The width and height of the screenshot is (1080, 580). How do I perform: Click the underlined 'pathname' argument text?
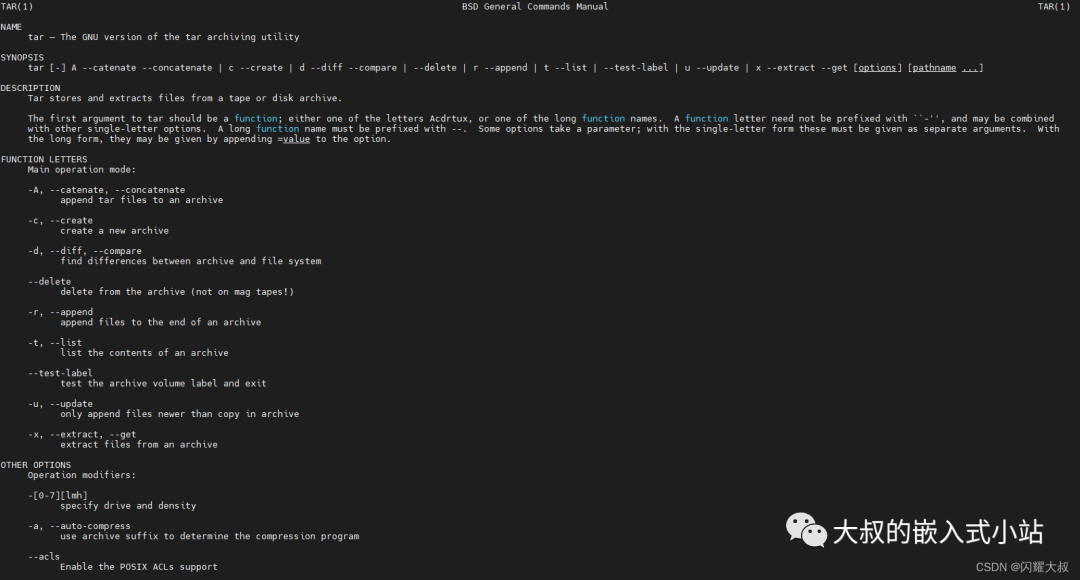click(x=934, y=68)
